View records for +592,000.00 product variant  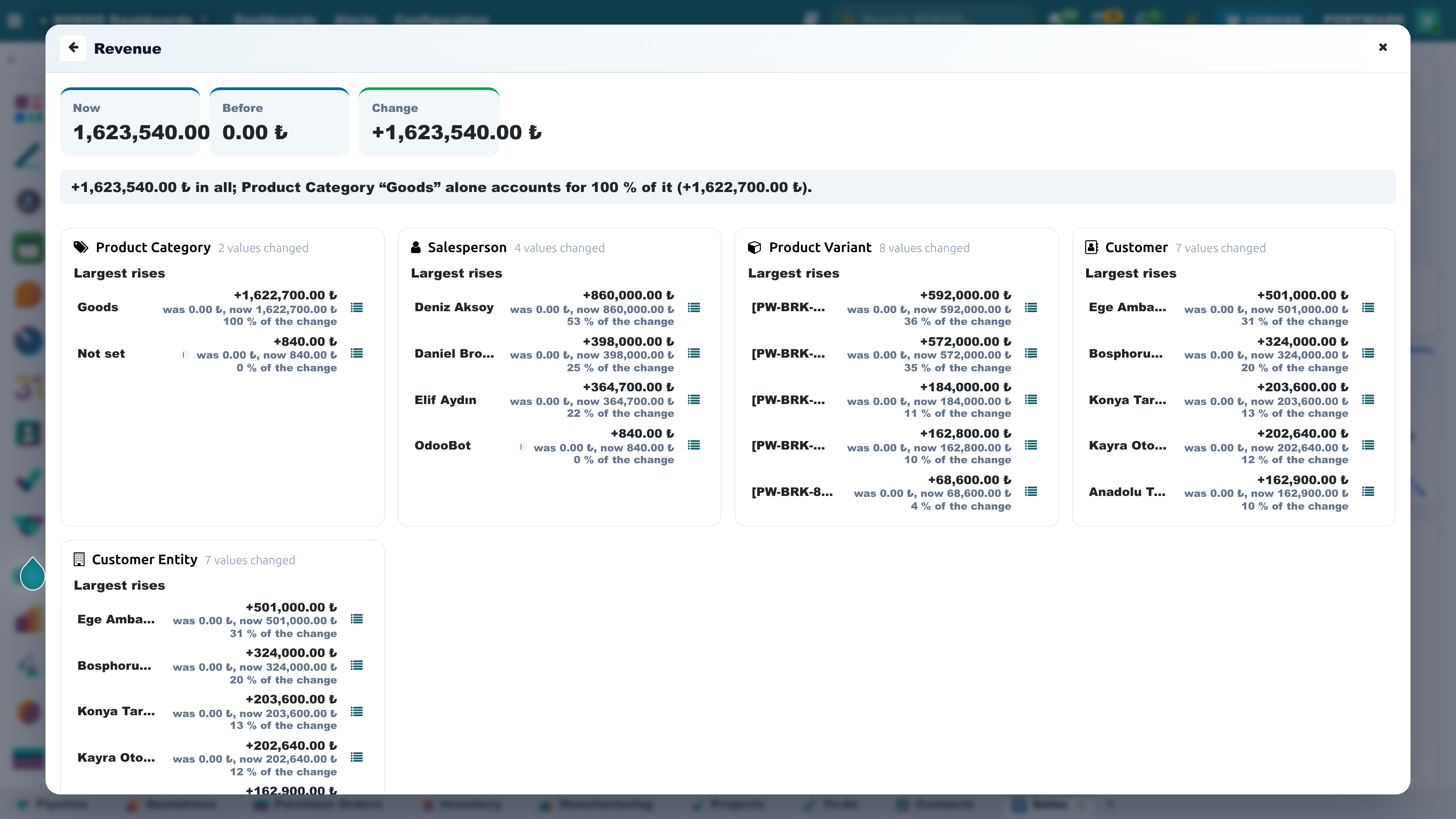pyautogui.click(x=1031, y=308)
